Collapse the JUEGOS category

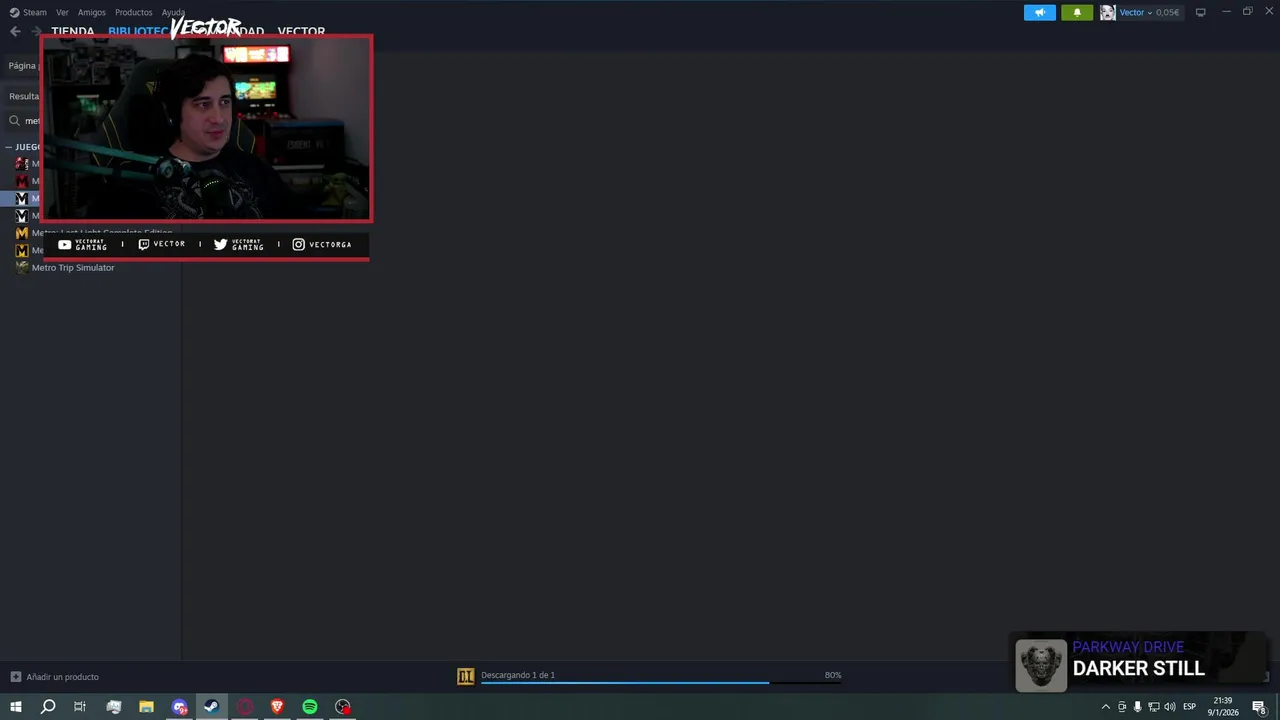[8, 147]
